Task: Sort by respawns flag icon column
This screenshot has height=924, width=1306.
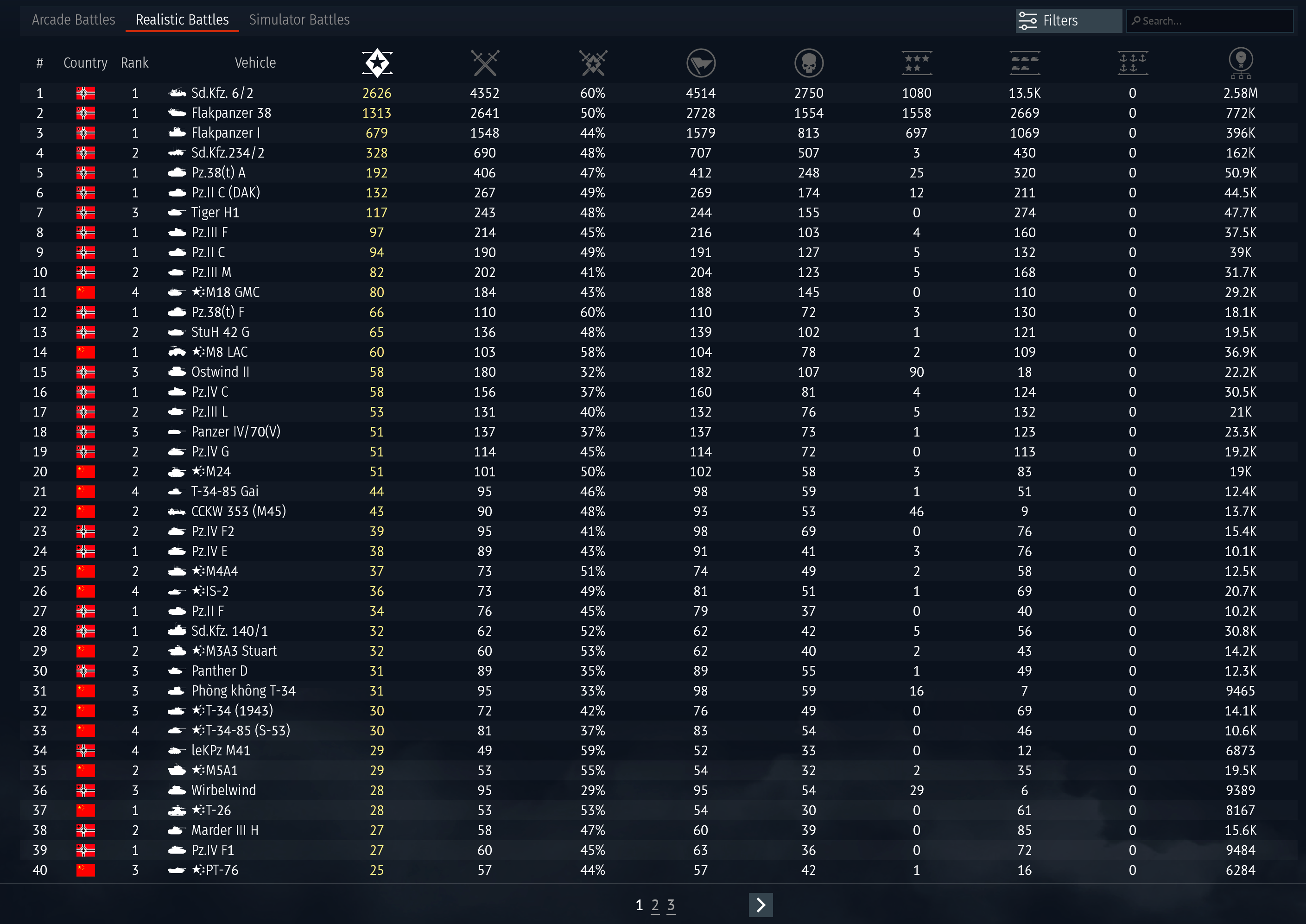Action: click(701, 63)
